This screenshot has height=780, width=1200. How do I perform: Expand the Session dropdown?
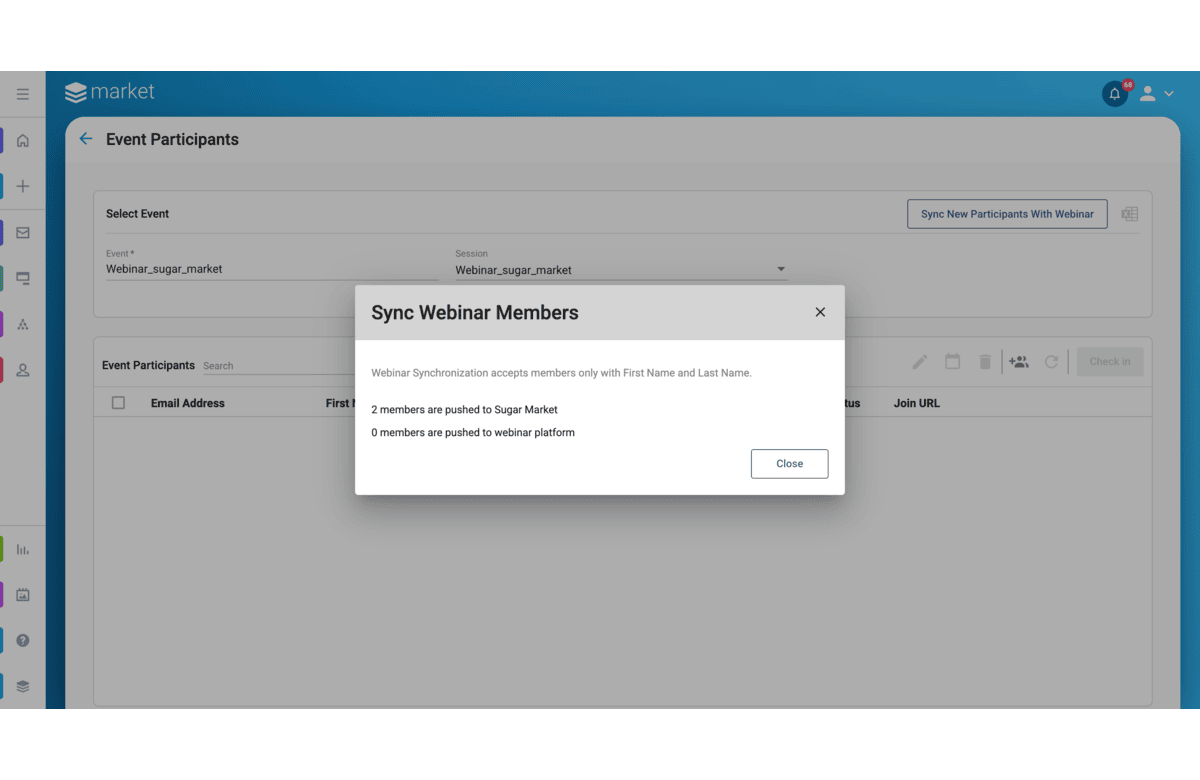pos(781,269)
